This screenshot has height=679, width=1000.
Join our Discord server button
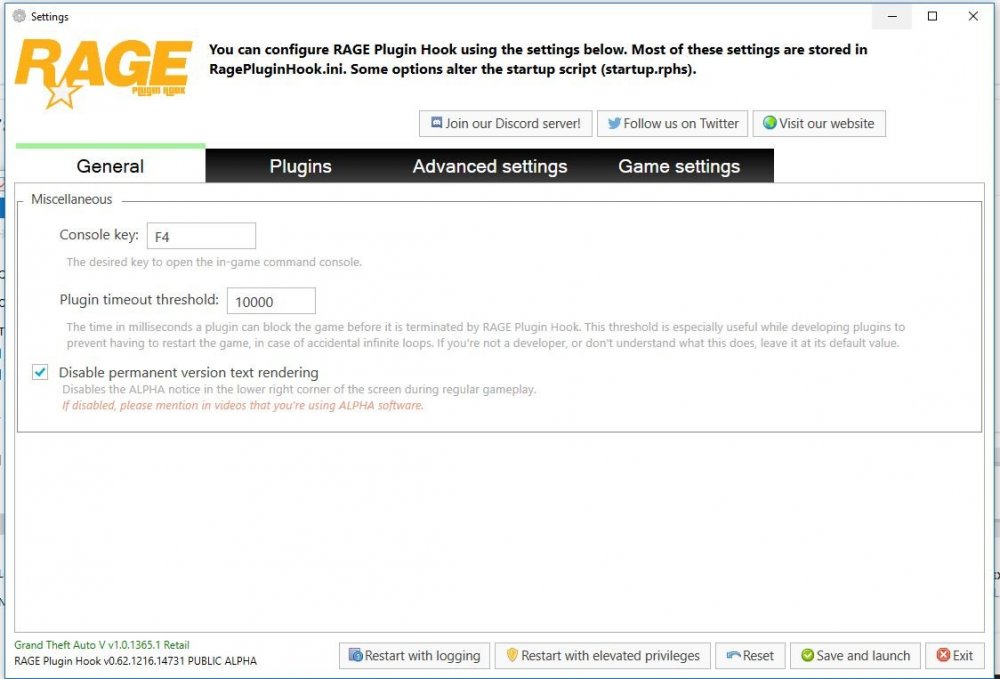[x=506, y=123]
